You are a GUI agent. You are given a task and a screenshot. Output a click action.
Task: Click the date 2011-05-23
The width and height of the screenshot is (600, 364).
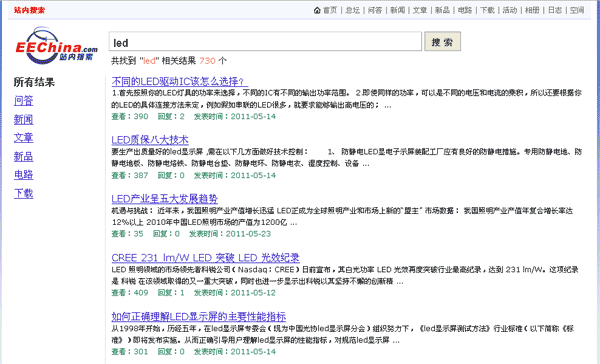point(248,234)
